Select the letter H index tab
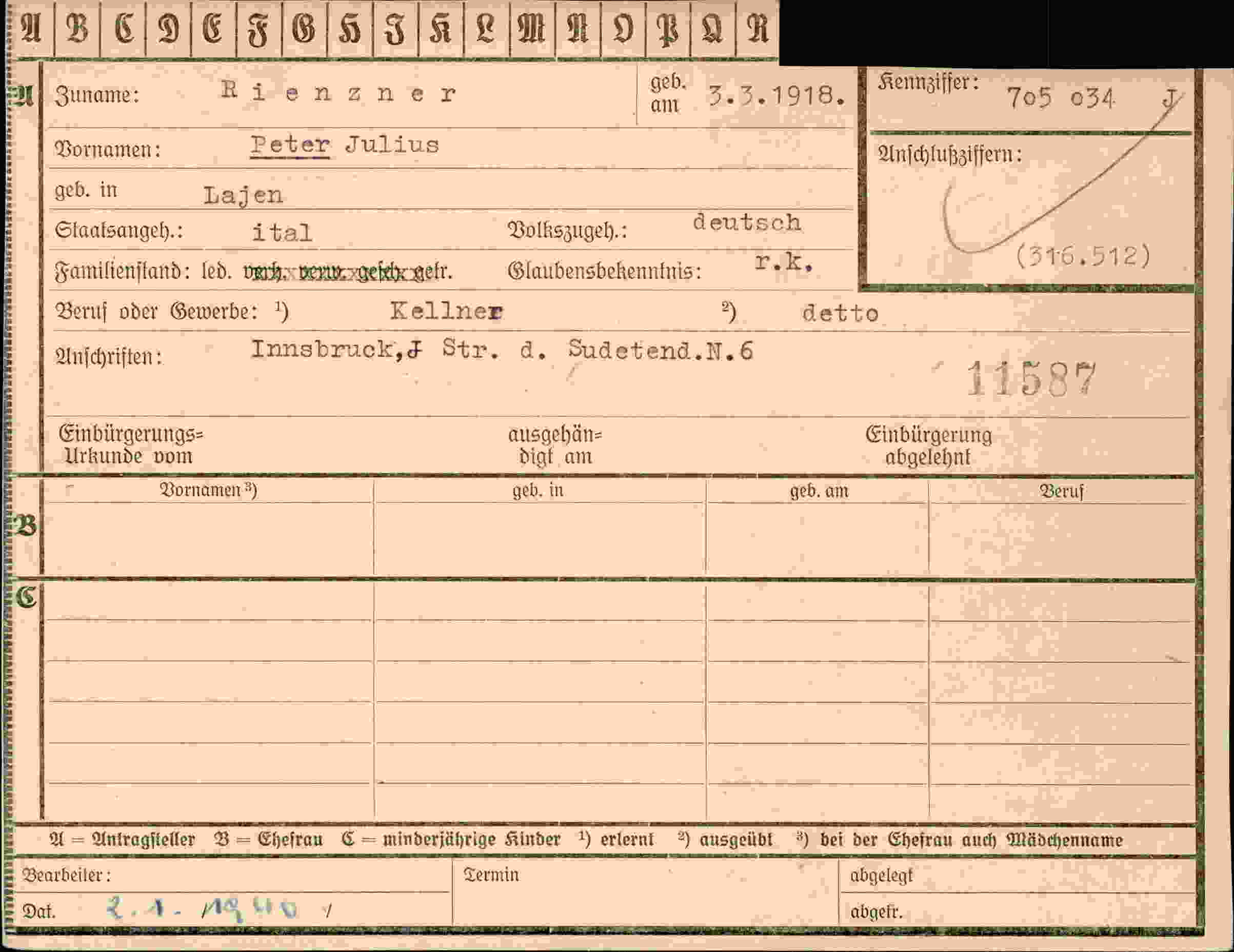 pos(350,29)
